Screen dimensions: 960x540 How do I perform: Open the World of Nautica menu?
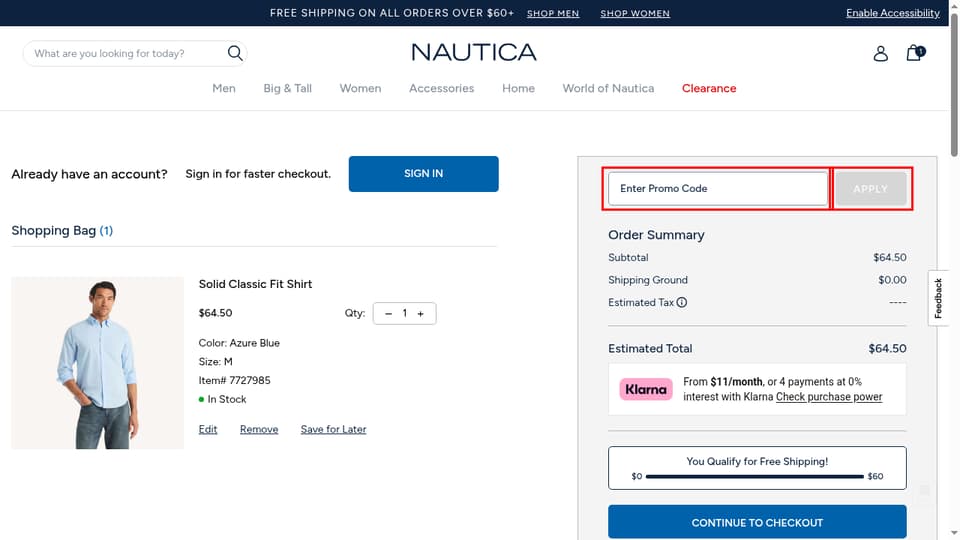pyautogui.click(x=609, y=88)
